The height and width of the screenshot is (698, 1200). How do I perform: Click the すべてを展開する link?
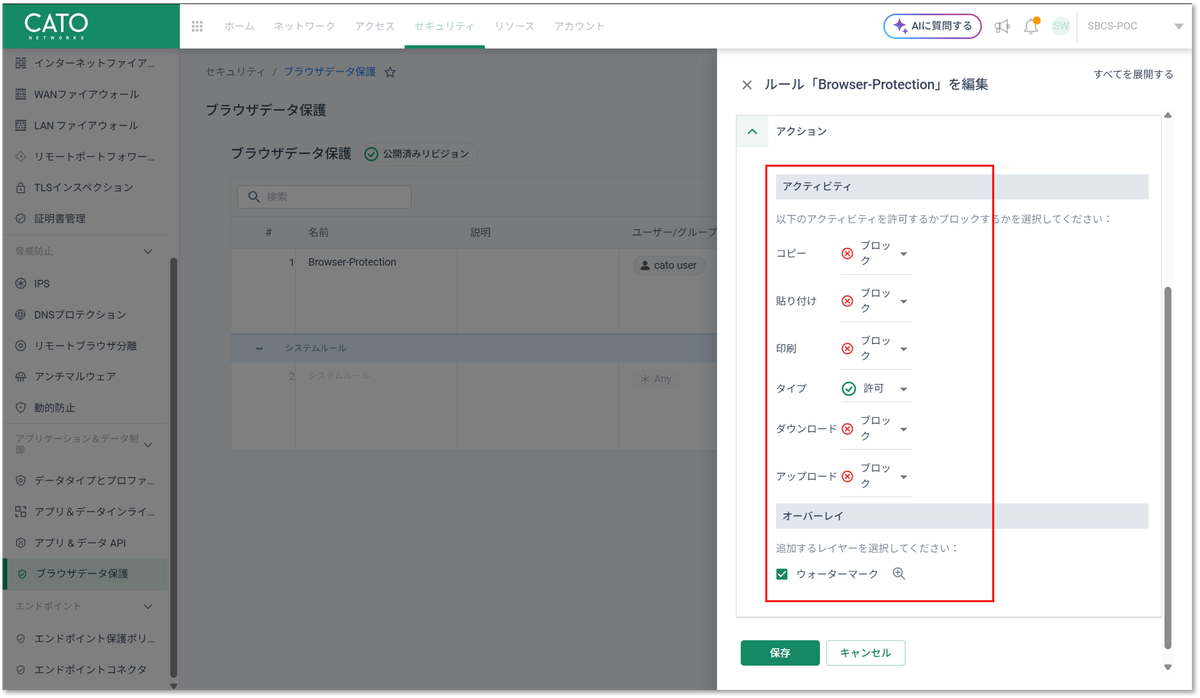[x=1135, y=74]
